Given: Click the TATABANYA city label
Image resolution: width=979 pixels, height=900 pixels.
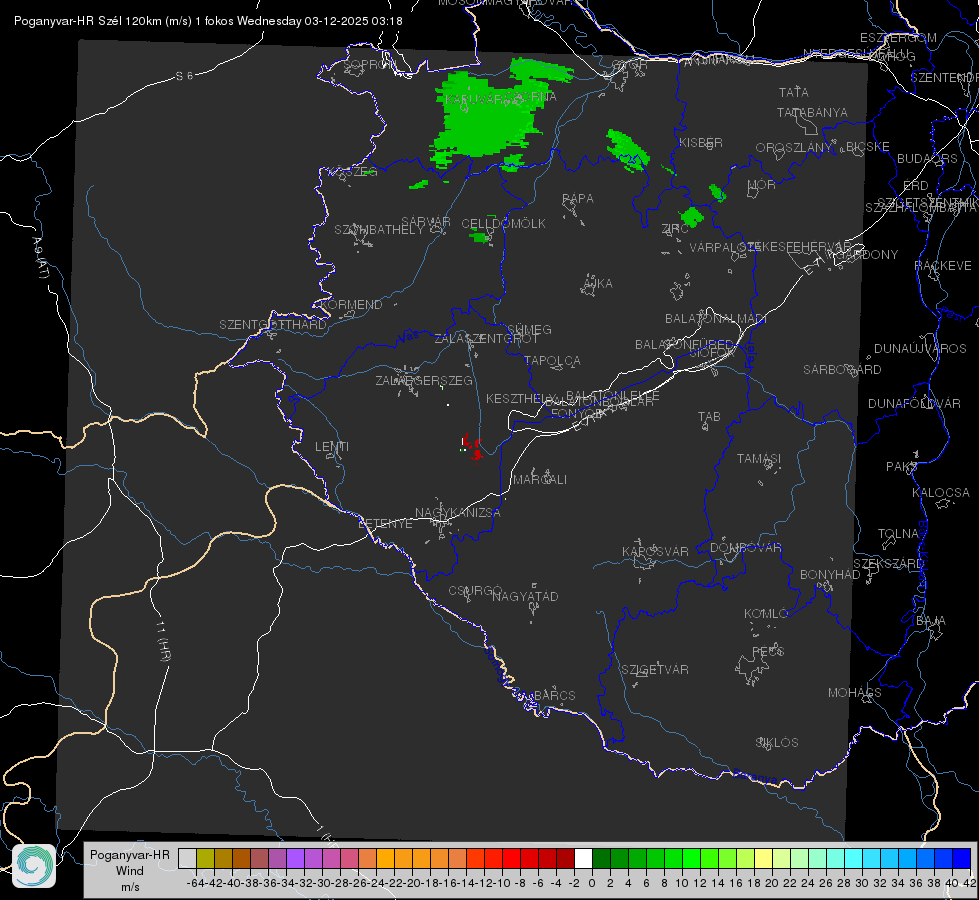Looking at the screenshot, I should (x=812, y=112).
